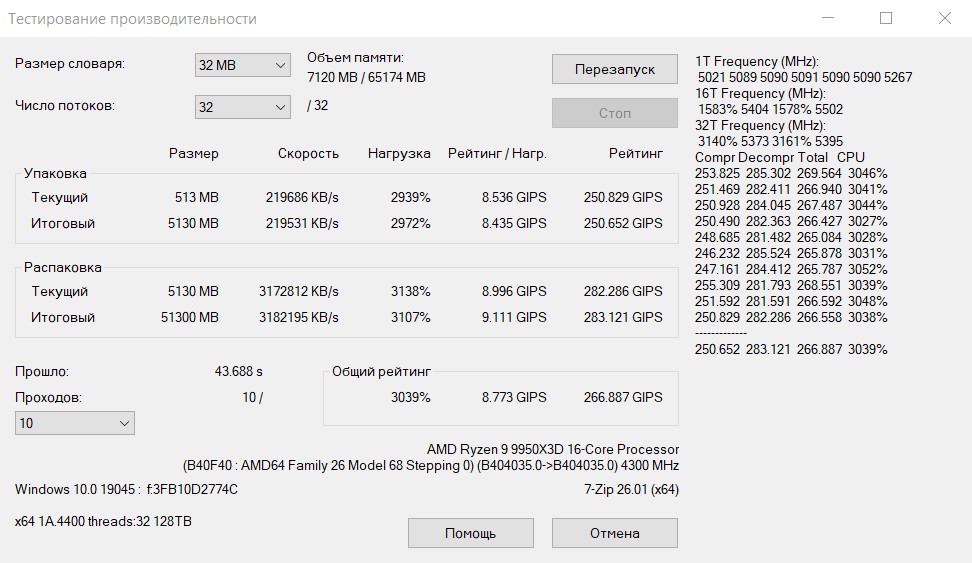The width and height of the screenshot is (972, 563).
Task: Maximize the benchmark window
Action: (886, 18)
